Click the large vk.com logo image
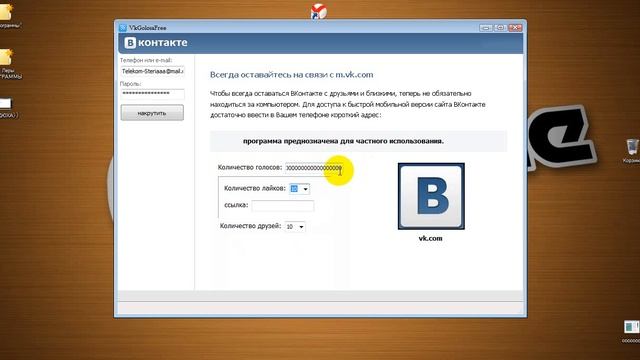The image size is (640, 360). click(431, 196)
